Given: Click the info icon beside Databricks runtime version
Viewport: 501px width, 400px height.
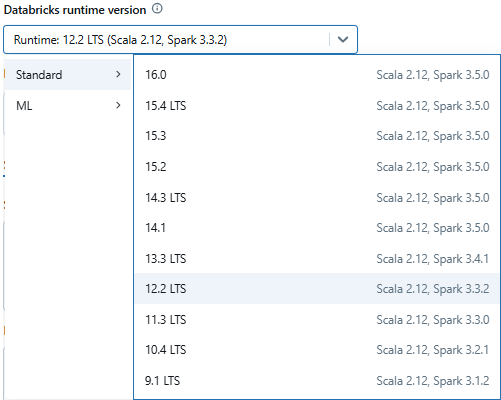Looking at the screenshot, I should point(157,9).
